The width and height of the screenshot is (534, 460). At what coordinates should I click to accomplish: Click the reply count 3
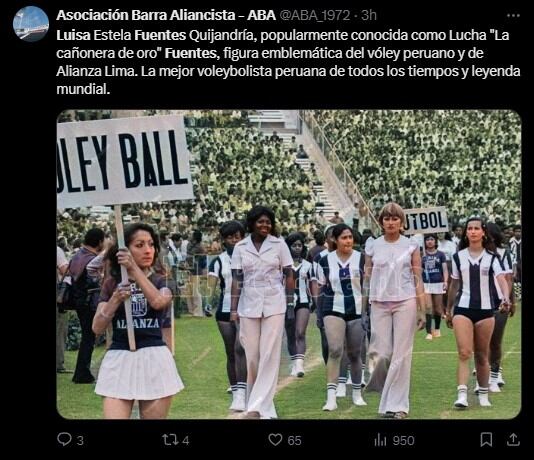tap(80, 441)
